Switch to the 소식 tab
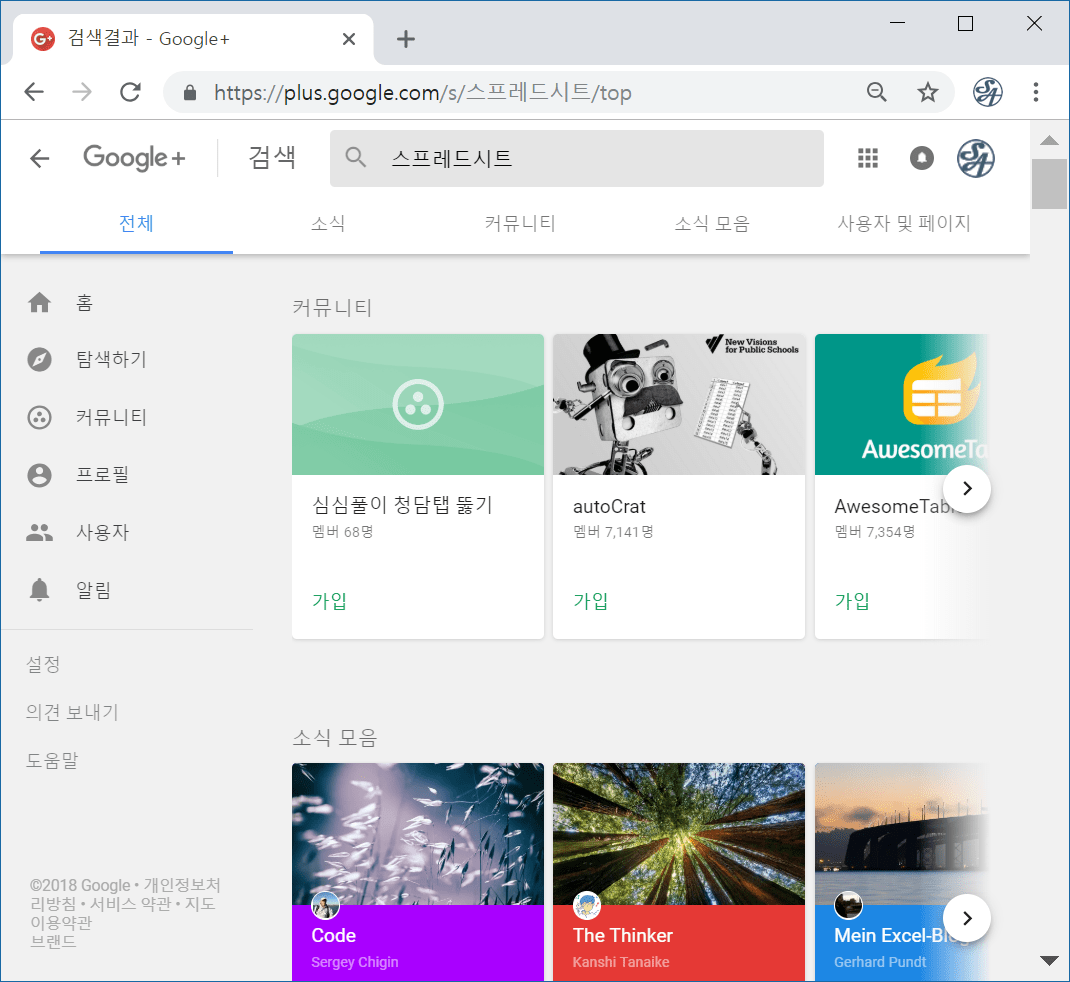This screenshot has height=982, width=1070. coord(328,224)
